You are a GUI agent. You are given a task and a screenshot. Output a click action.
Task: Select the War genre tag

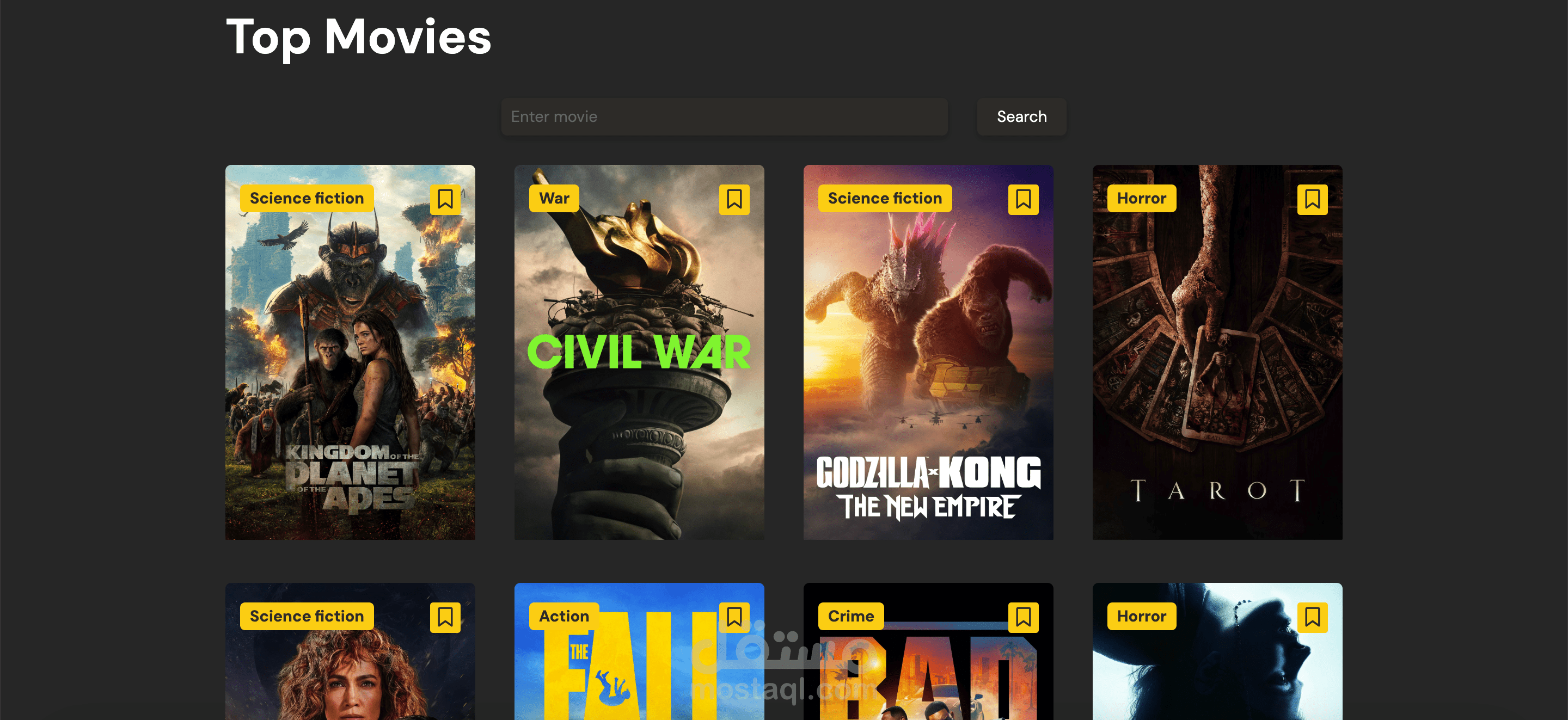tap(554, 199)
